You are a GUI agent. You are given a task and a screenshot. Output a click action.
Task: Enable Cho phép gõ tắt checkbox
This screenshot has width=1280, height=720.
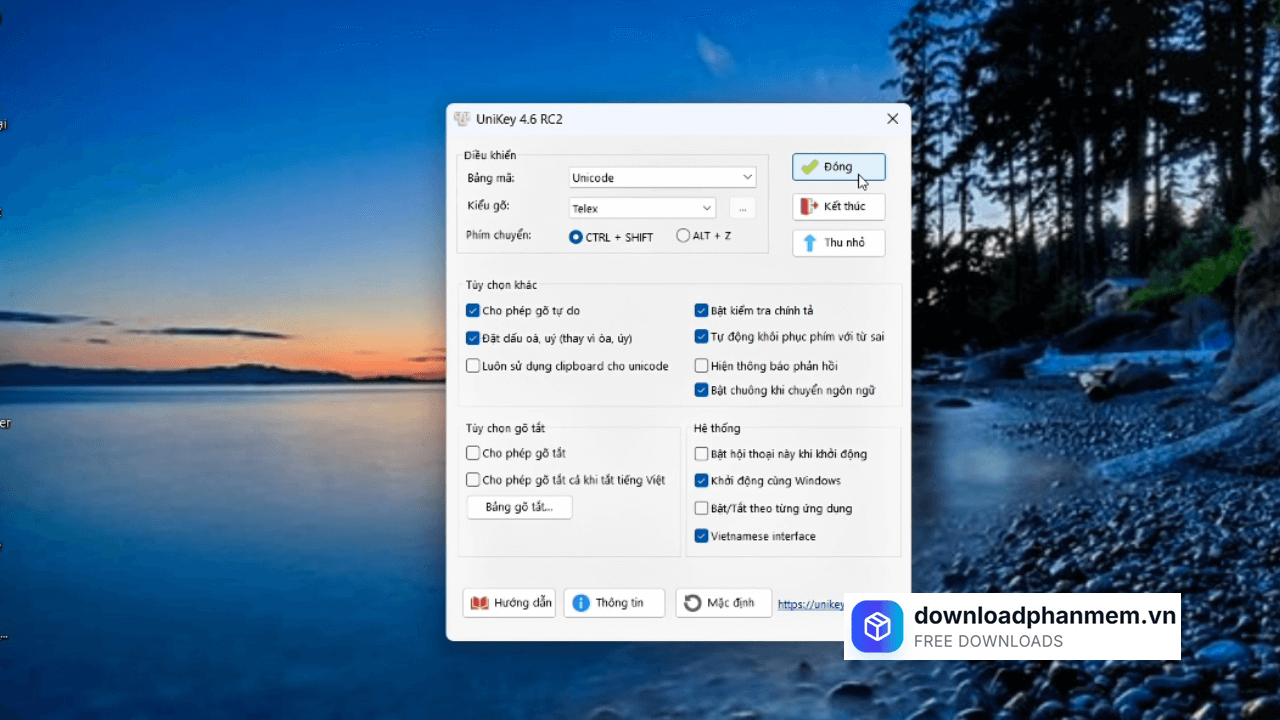tap(473, 453)
